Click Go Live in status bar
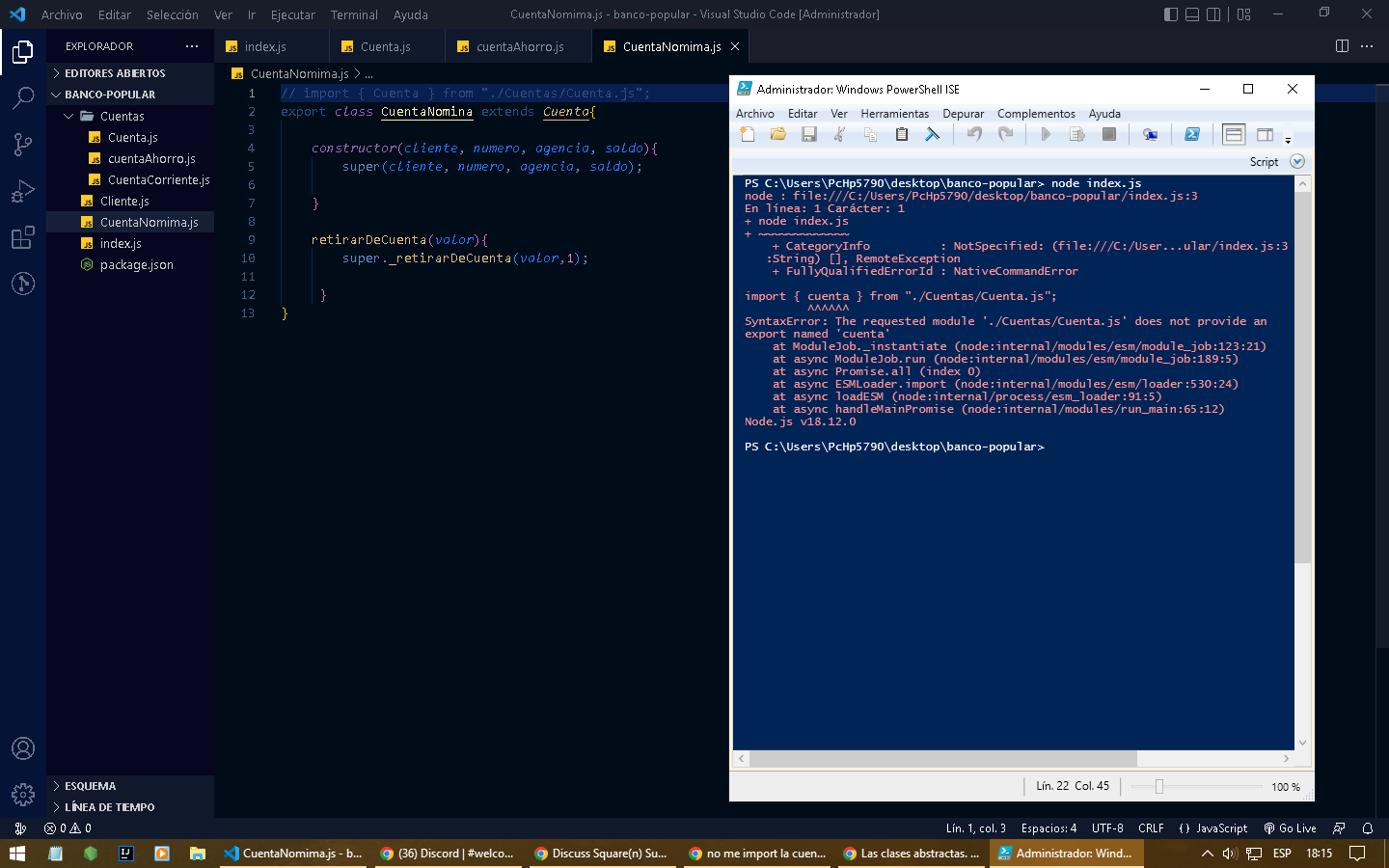The width and height of the screenshot is (1389, 868). pyautogui.click(x=1290, y=828)
